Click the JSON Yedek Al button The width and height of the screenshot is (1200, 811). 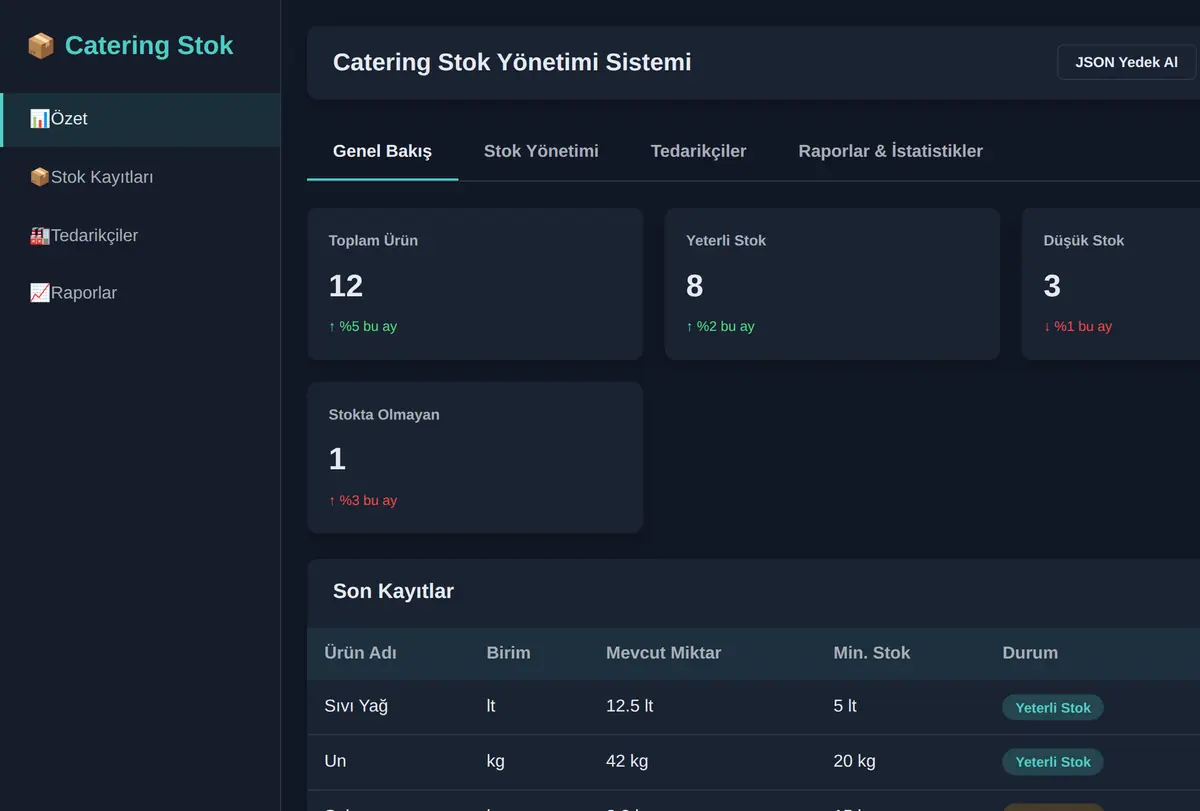(x=1126, y=62)
